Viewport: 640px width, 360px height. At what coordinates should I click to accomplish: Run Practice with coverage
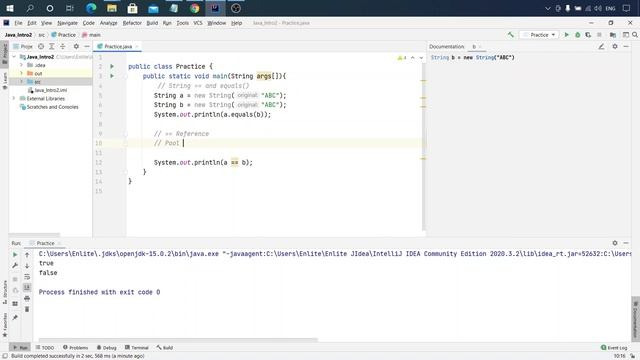pos(588,35)
